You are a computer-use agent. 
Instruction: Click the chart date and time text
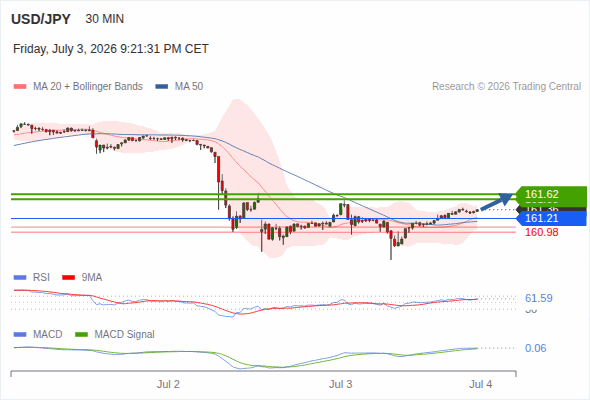pos(111,49)
